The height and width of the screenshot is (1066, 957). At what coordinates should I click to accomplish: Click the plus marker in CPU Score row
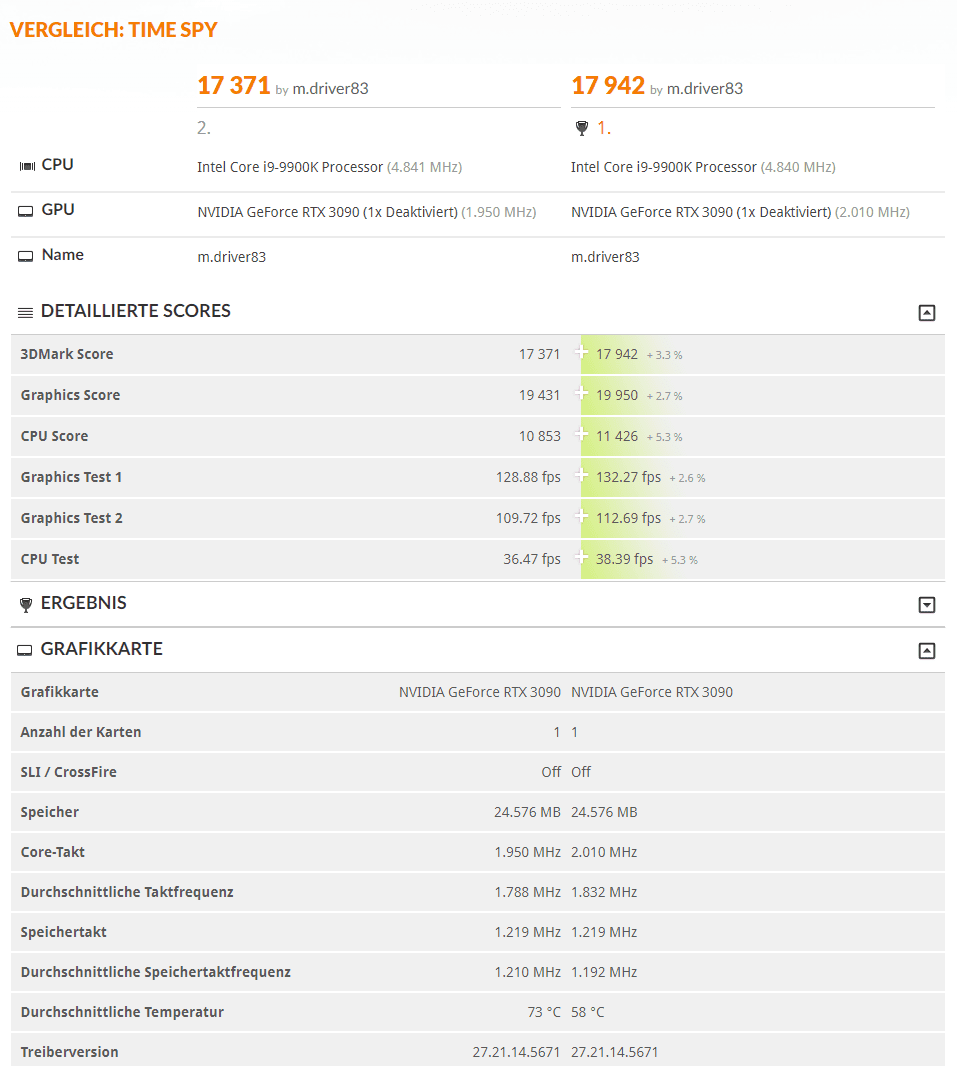click(581, 434)
